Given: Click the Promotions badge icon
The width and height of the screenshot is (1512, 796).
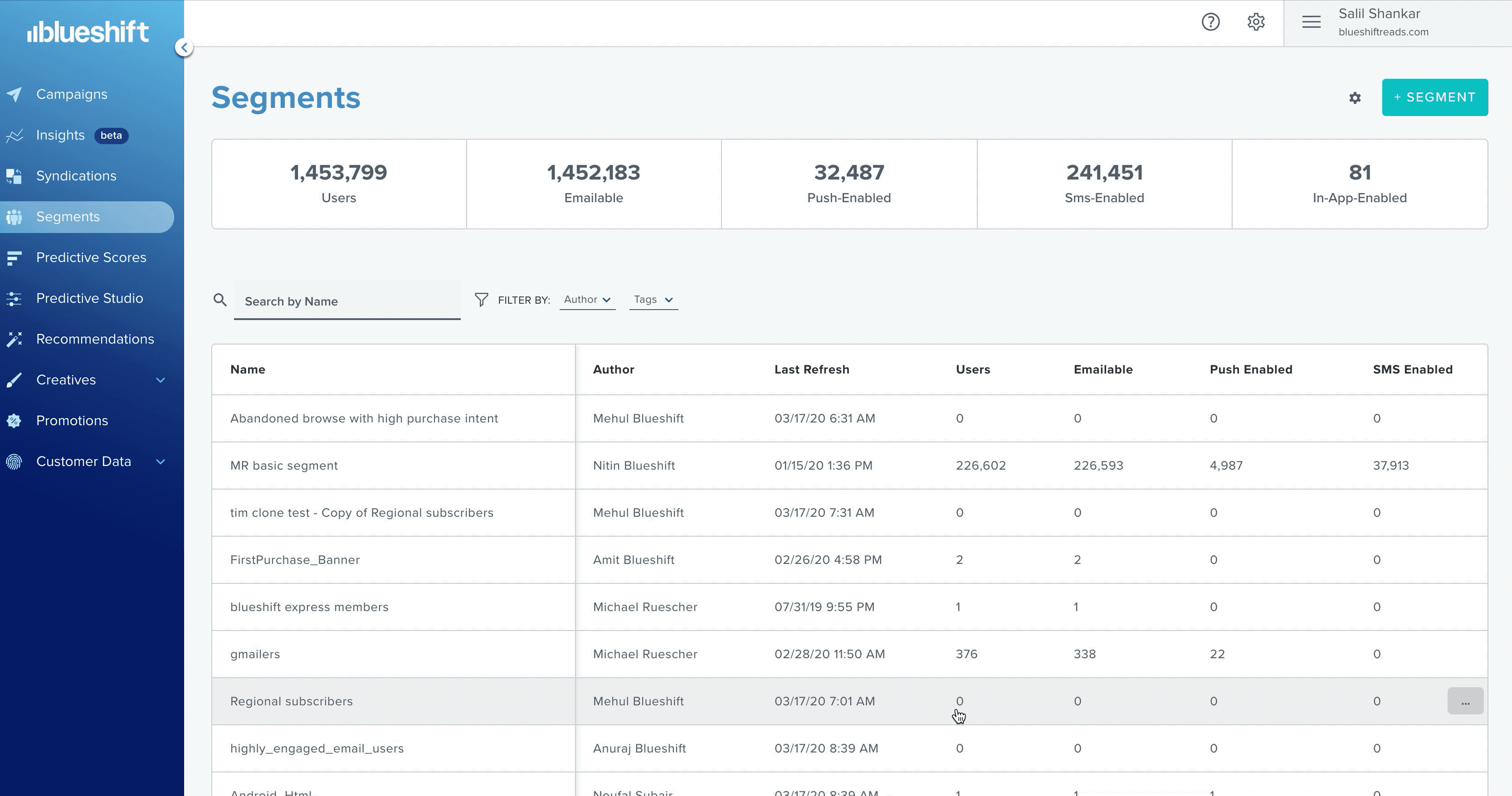Looking at the screenshot, I should pyautogui.click(x=15, y=421).
